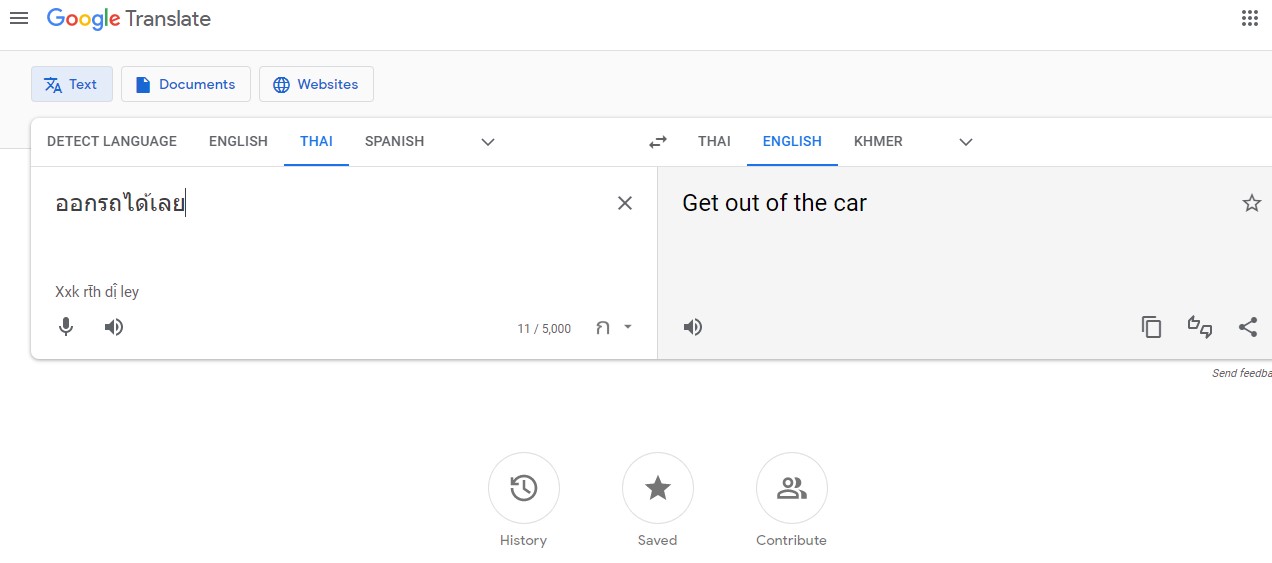Swap source and target languages
1272x563 pixels.
pos(658,142)
